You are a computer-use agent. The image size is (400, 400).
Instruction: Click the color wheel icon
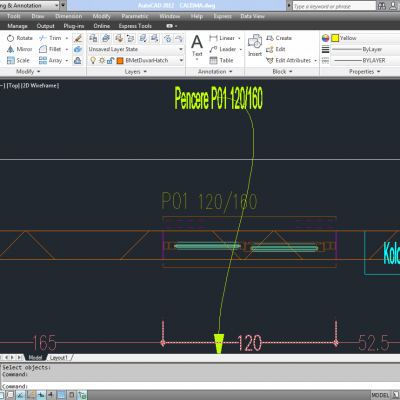[325, 38]
